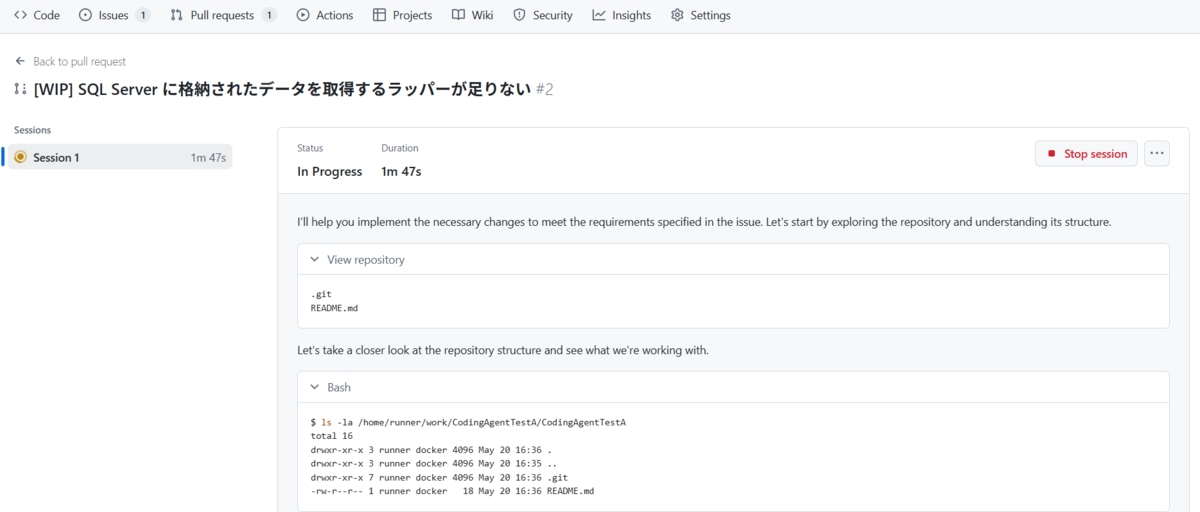Stop the running session

tap(1086, 154)
